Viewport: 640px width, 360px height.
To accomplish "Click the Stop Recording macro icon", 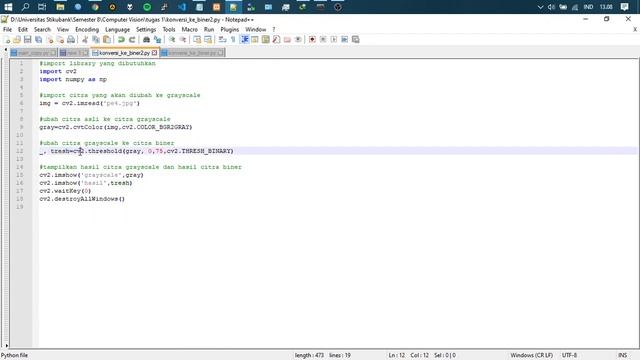I will click(x=323, y=40).
